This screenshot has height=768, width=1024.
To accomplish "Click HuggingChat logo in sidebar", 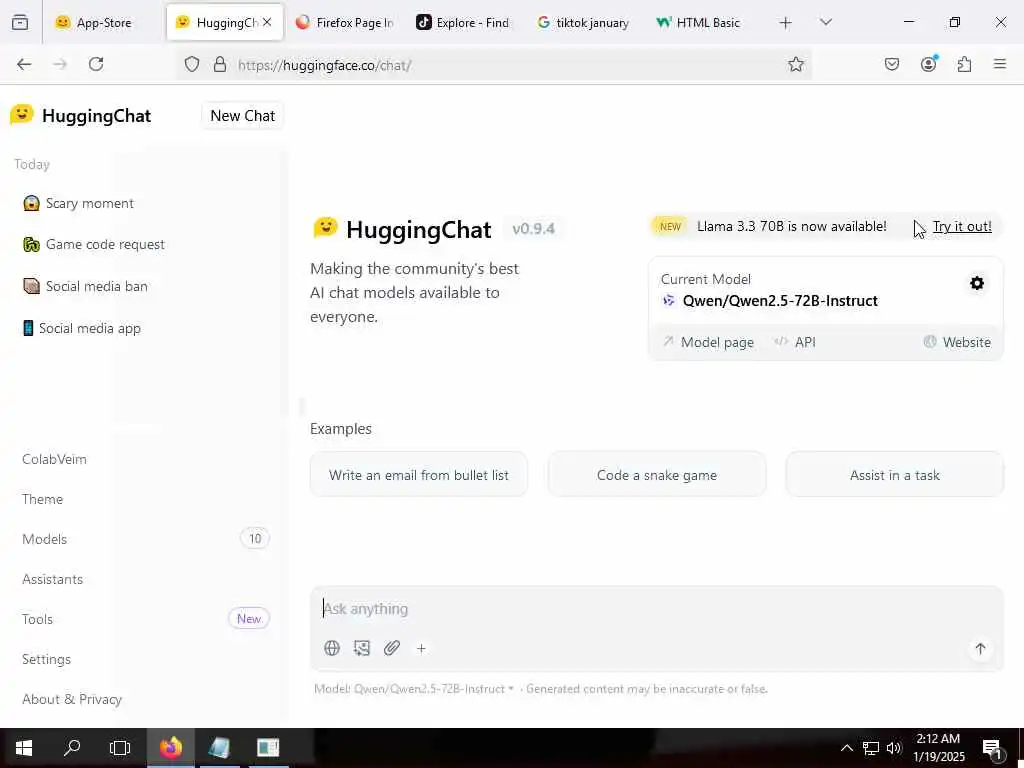I will [81, 116].
